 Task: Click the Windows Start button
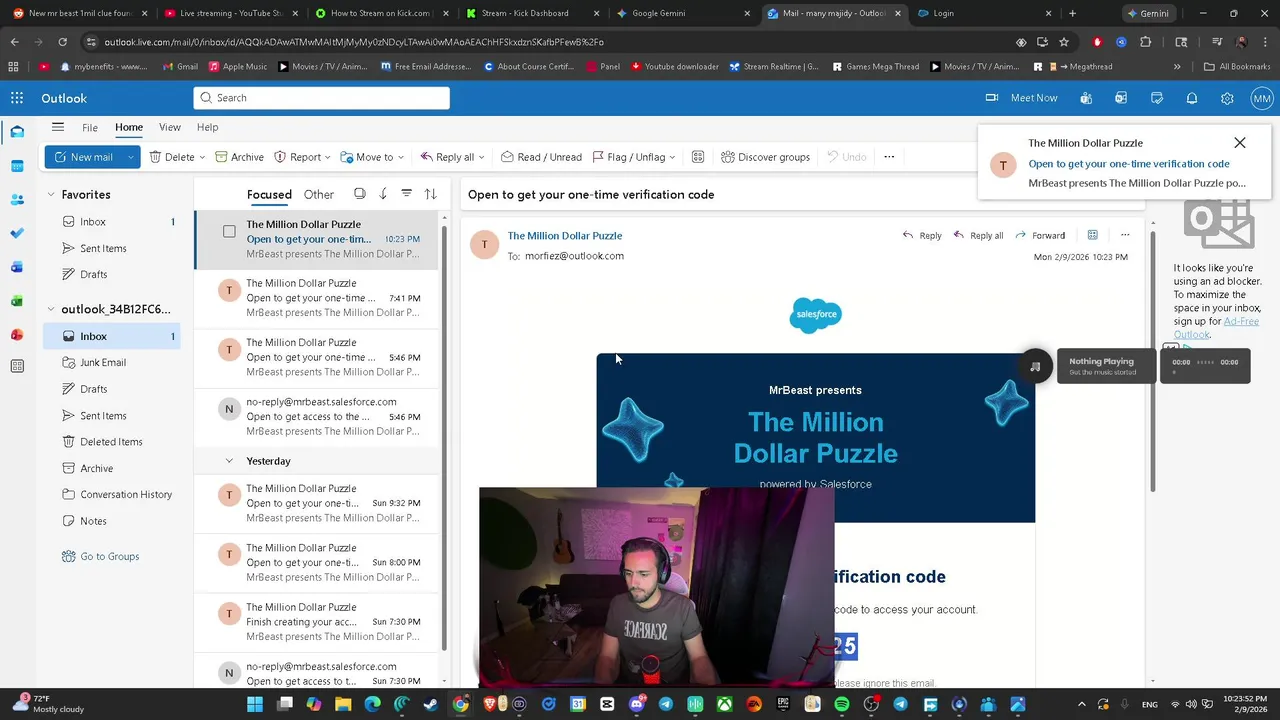255,705
